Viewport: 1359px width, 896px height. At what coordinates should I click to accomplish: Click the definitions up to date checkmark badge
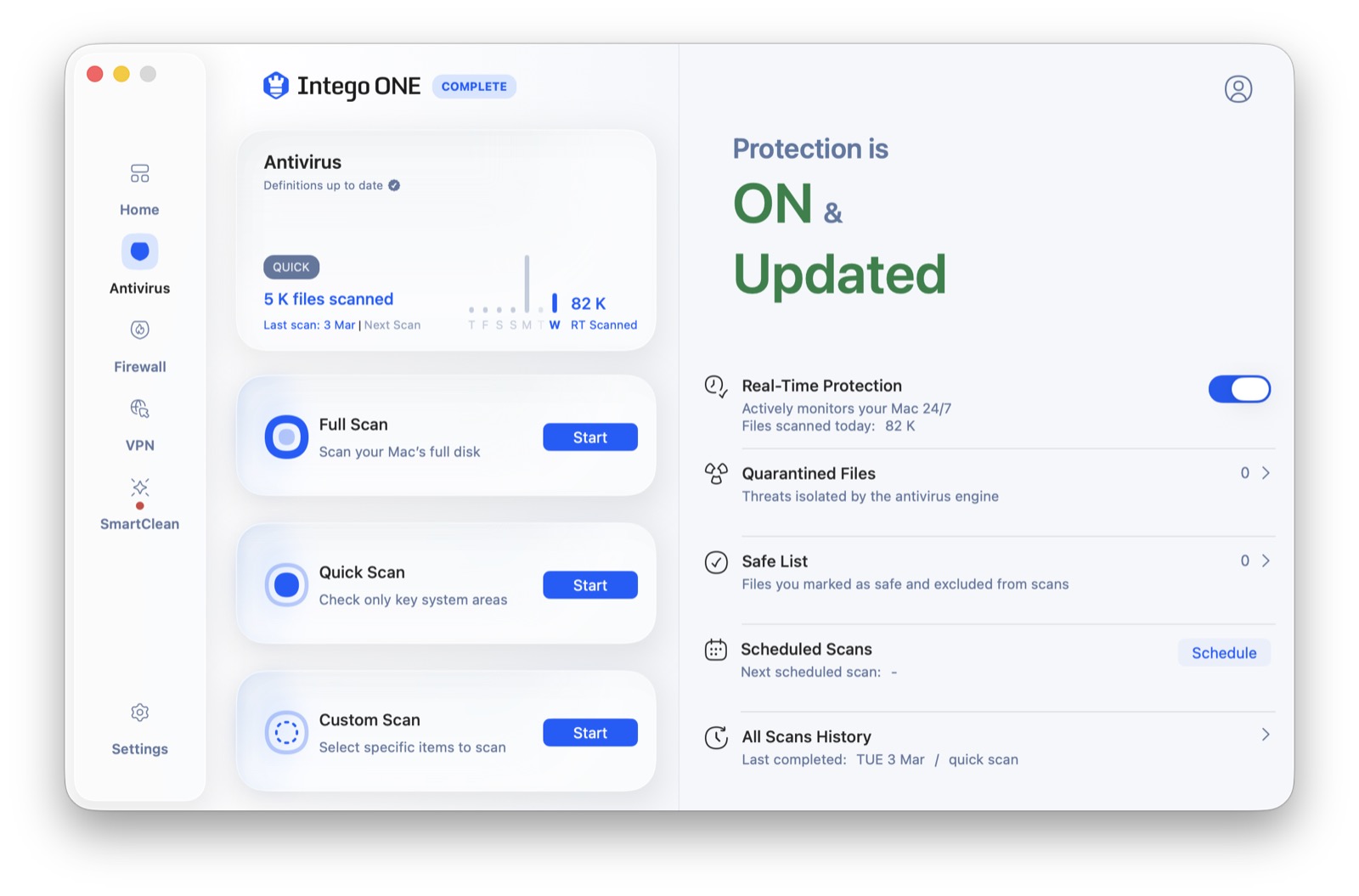click(394, 185)
